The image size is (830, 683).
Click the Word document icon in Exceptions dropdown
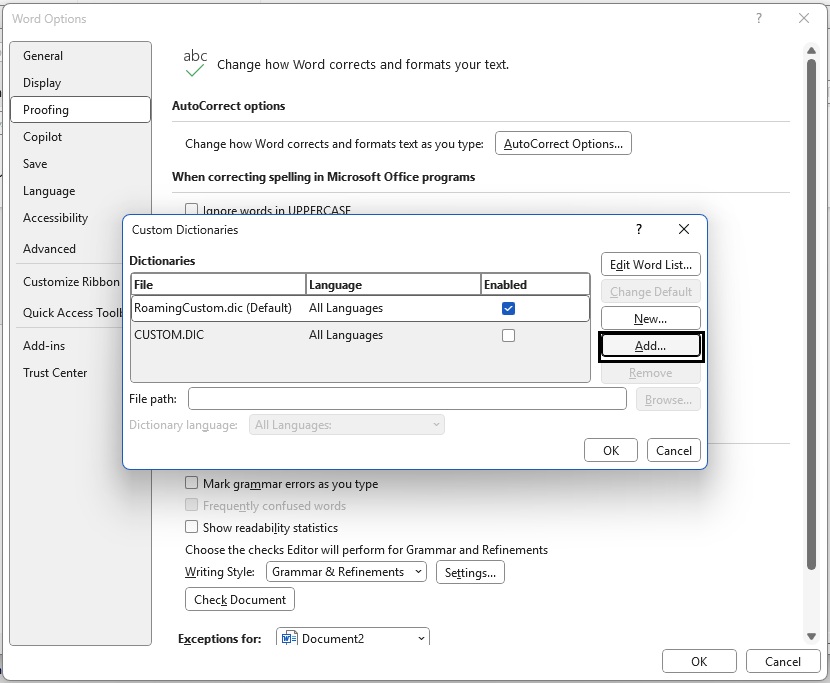(x=289, y=638)
